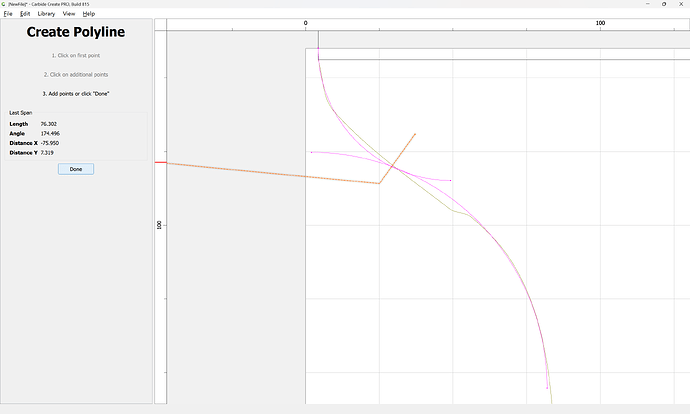Click the Length value in Last Span

tap(48, 124)
